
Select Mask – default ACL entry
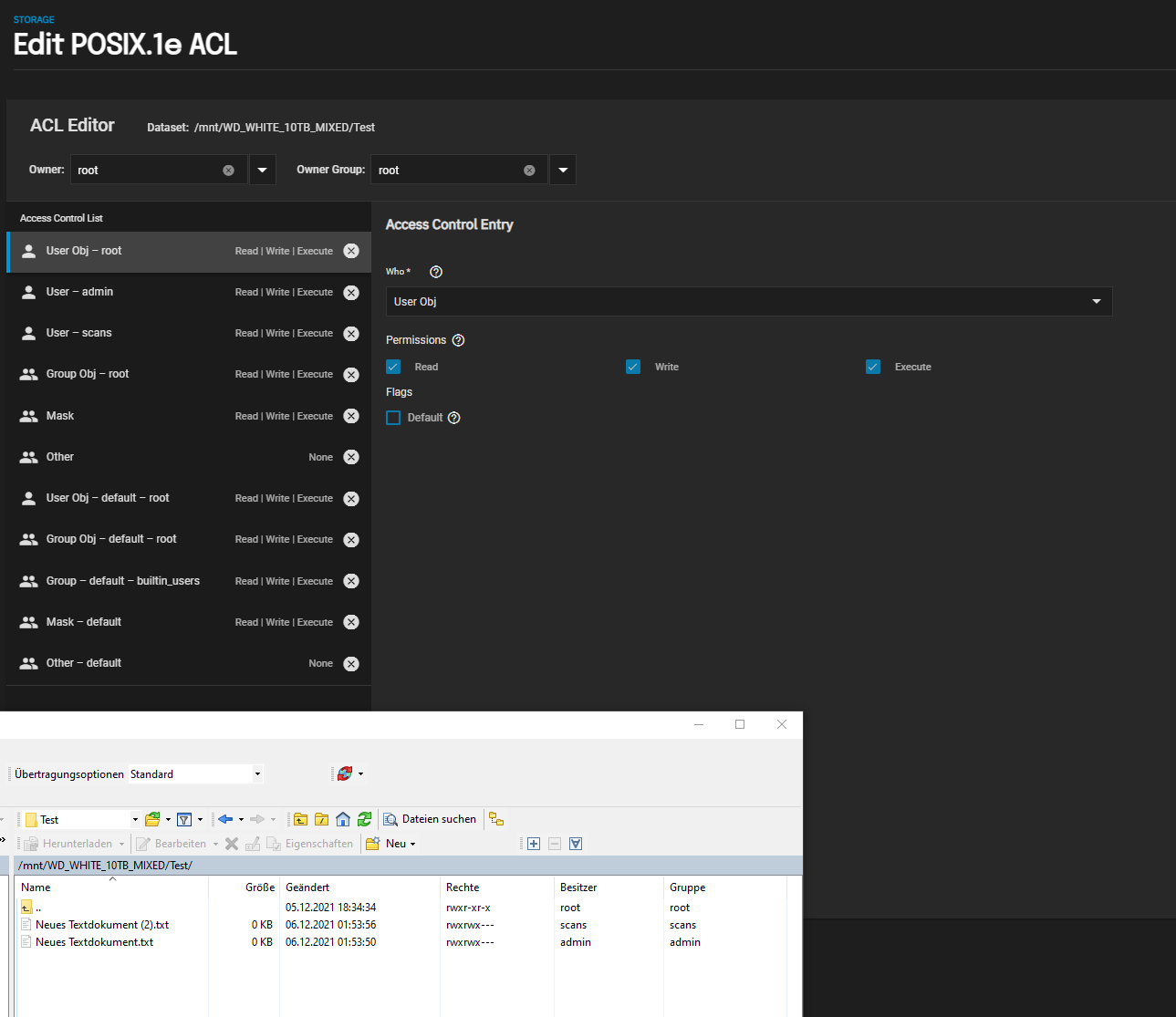pos(189,622)
